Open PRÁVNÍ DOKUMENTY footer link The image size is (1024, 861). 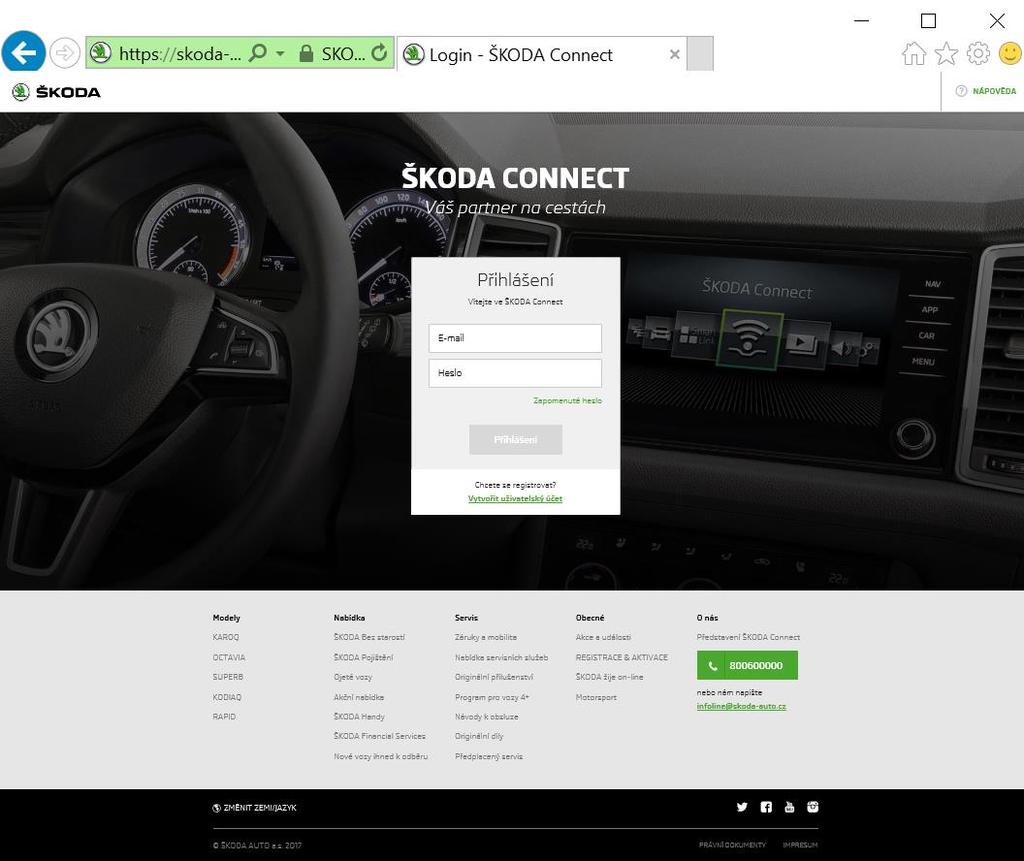coord(732,845)
